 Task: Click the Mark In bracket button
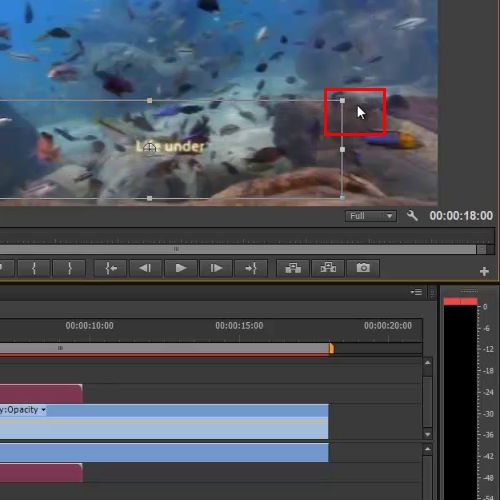tap(34, 268)
